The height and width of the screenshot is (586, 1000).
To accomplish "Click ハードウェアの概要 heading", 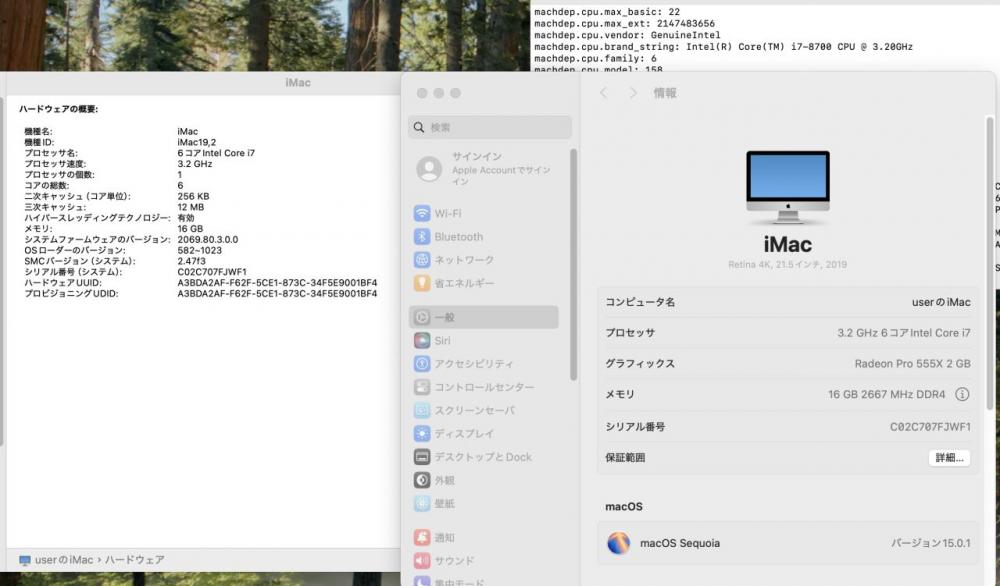I will coord(59,109).
